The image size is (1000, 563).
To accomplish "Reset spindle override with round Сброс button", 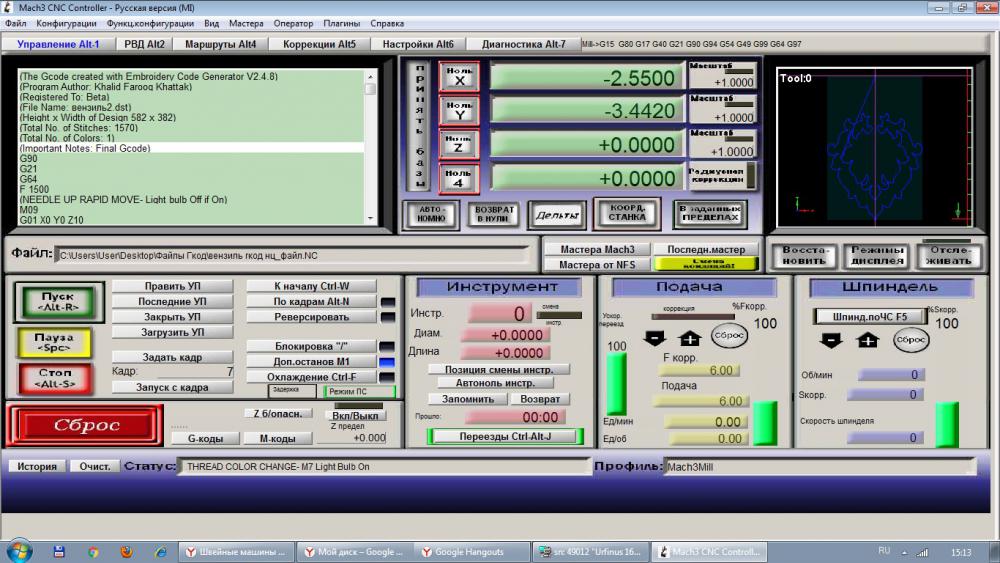I will (x=911, y=340).
